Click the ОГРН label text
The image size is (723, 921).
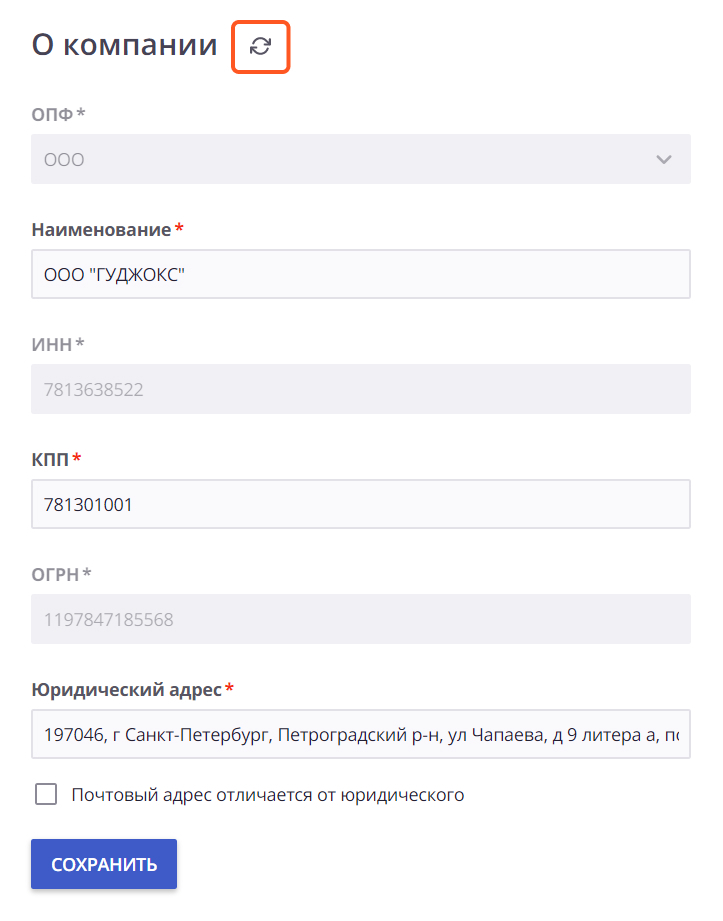[x=55, y=574]
